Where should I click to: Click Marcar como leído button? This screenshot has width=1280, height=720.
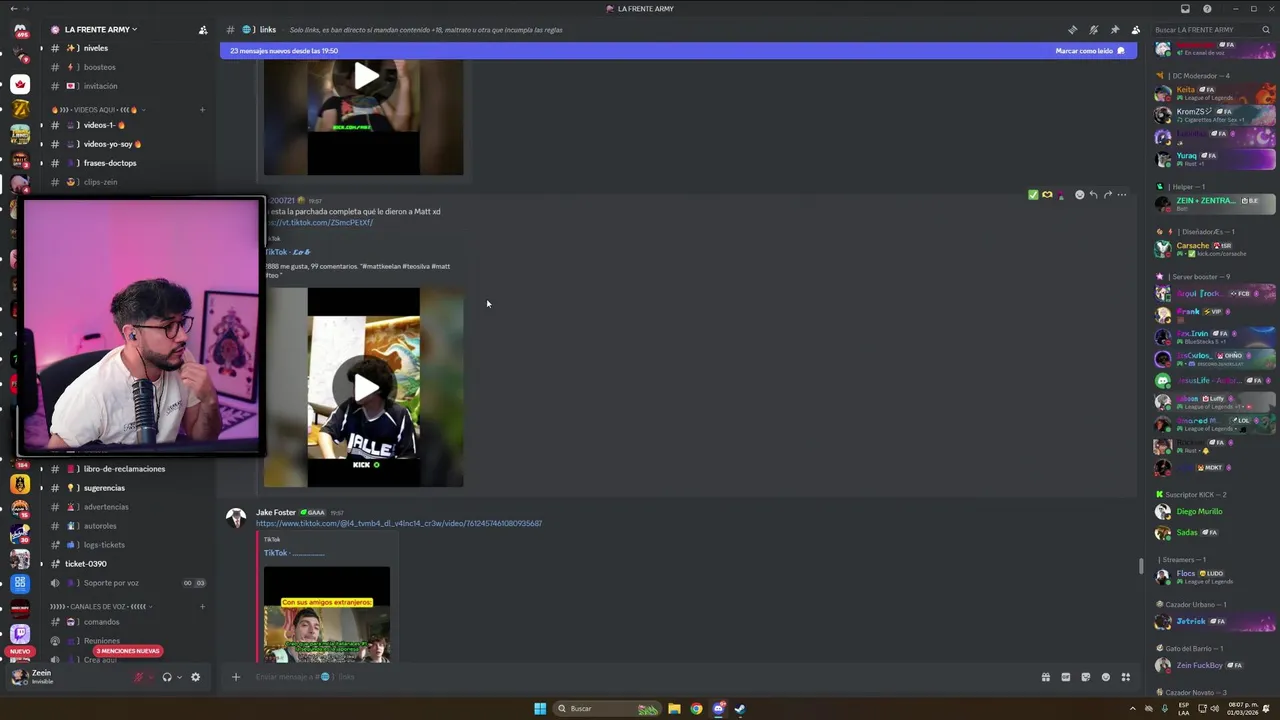coord(1090,51)
